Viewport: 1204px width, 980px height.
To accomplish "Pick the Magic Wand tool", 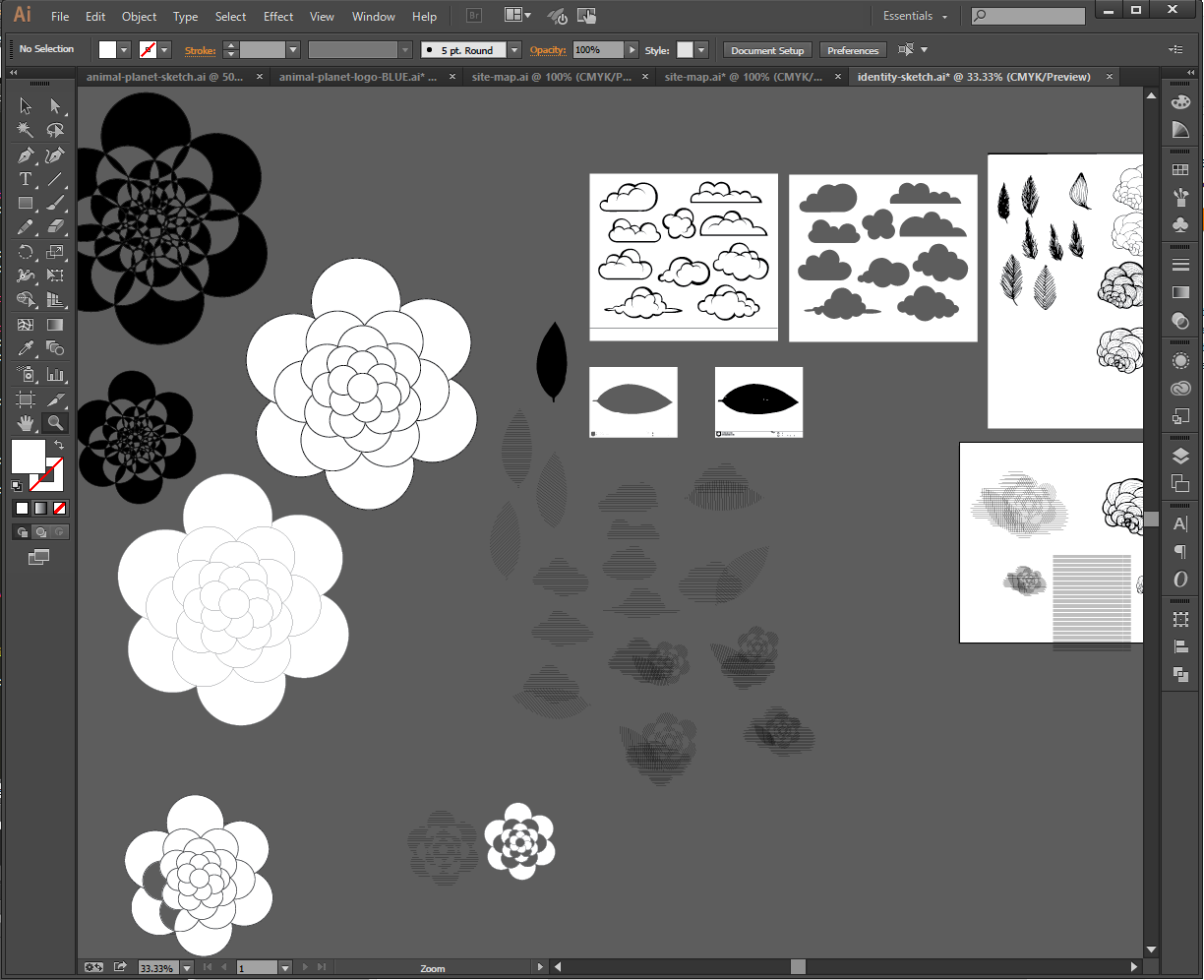I will click(26, 130).
